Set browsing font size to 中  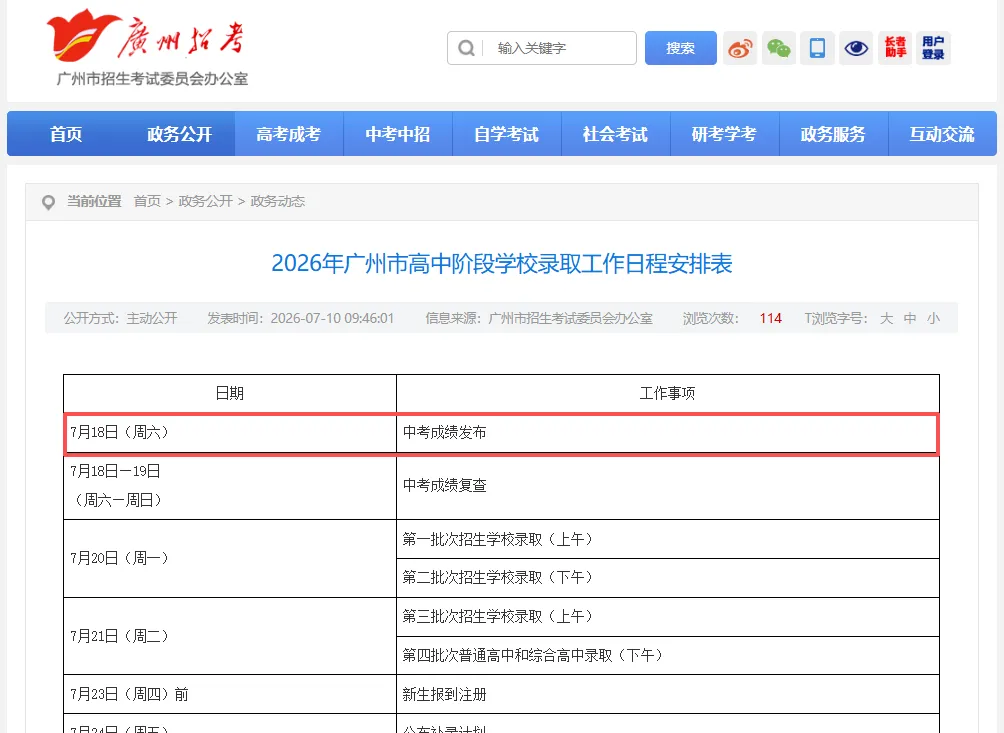[910, 318]
